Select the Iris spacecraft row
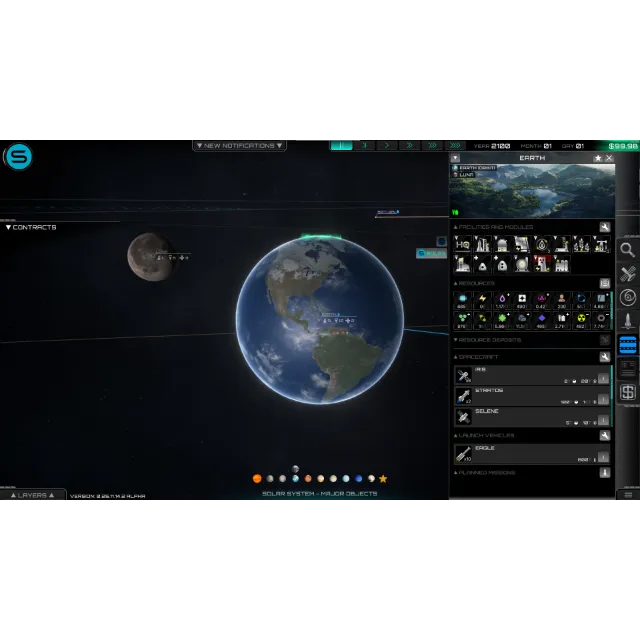 (532, 375)
